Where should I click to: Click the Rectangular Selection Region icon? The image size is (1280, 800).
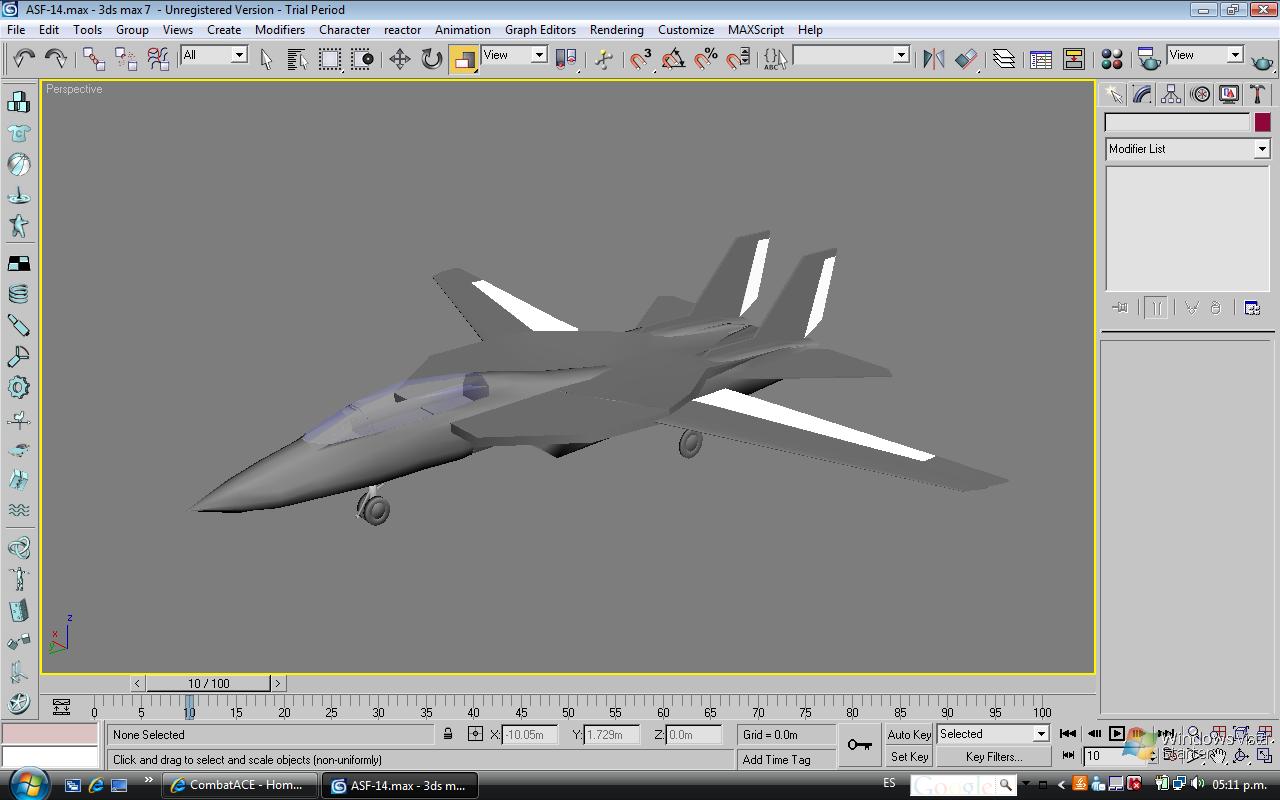(x=330, y=59)
